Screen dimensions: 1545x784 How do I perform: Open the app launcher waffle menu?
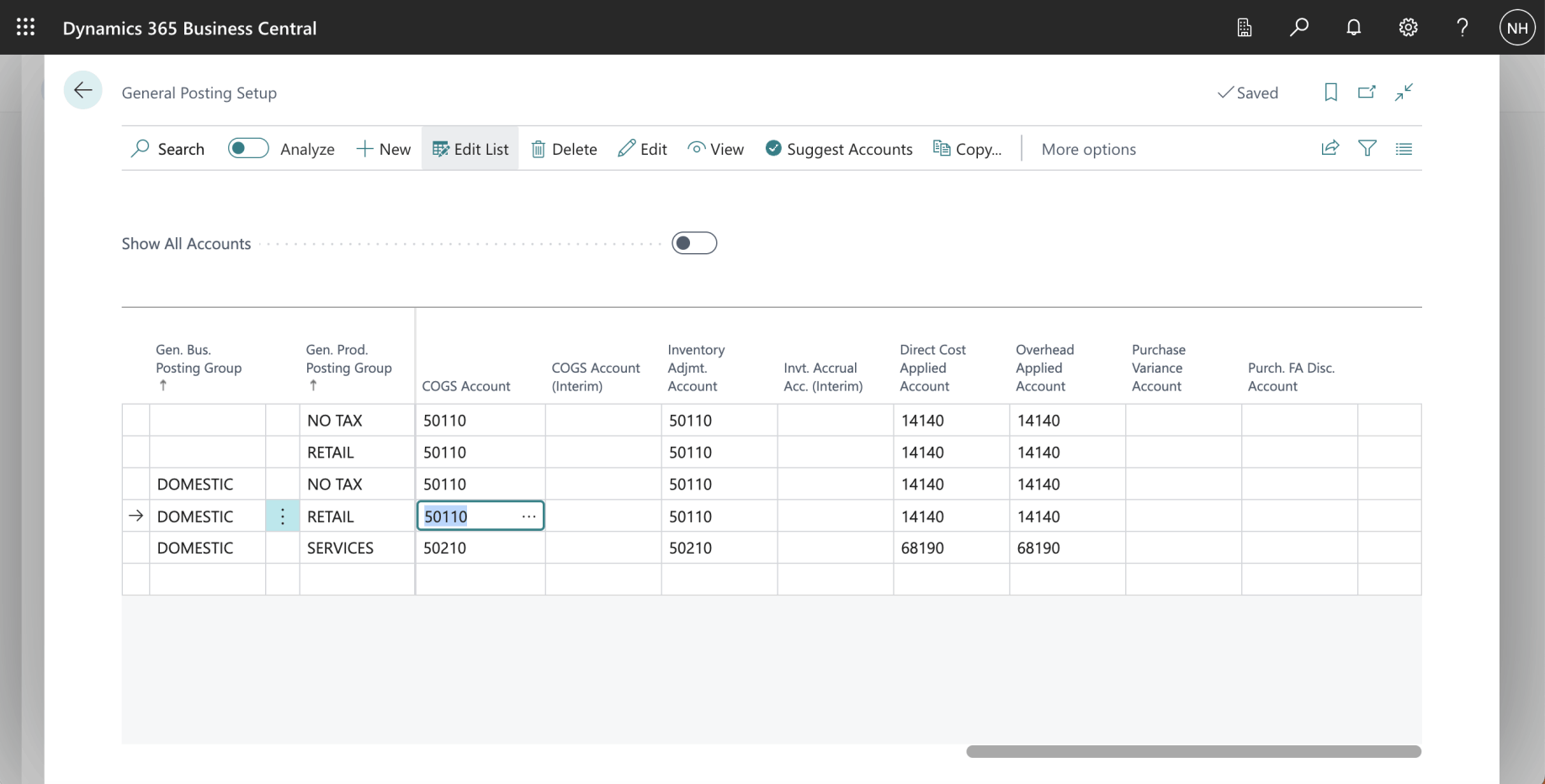(25, 27)
